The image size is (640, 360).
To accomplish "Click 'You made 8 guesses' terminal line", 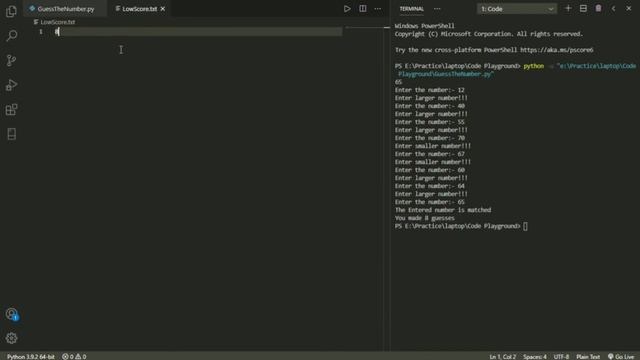I will [x=424, y=218].
